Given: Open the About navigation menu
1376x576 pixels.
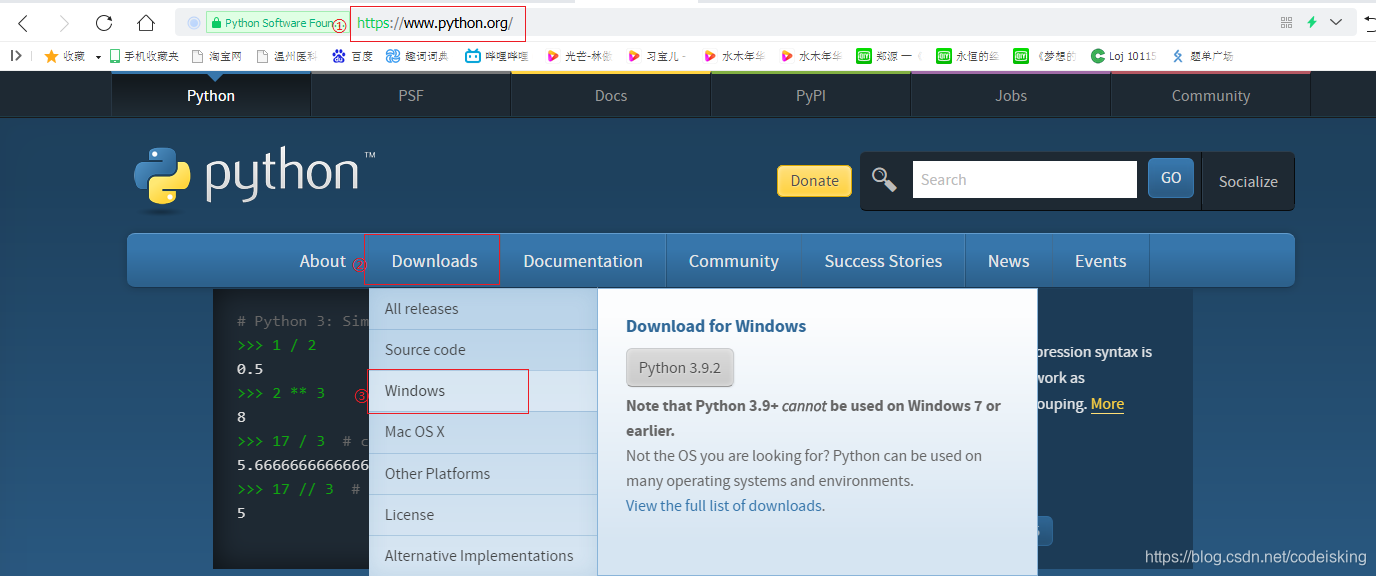Looking at the screenshot, I should pyautogui.click(x=322, y=261).
